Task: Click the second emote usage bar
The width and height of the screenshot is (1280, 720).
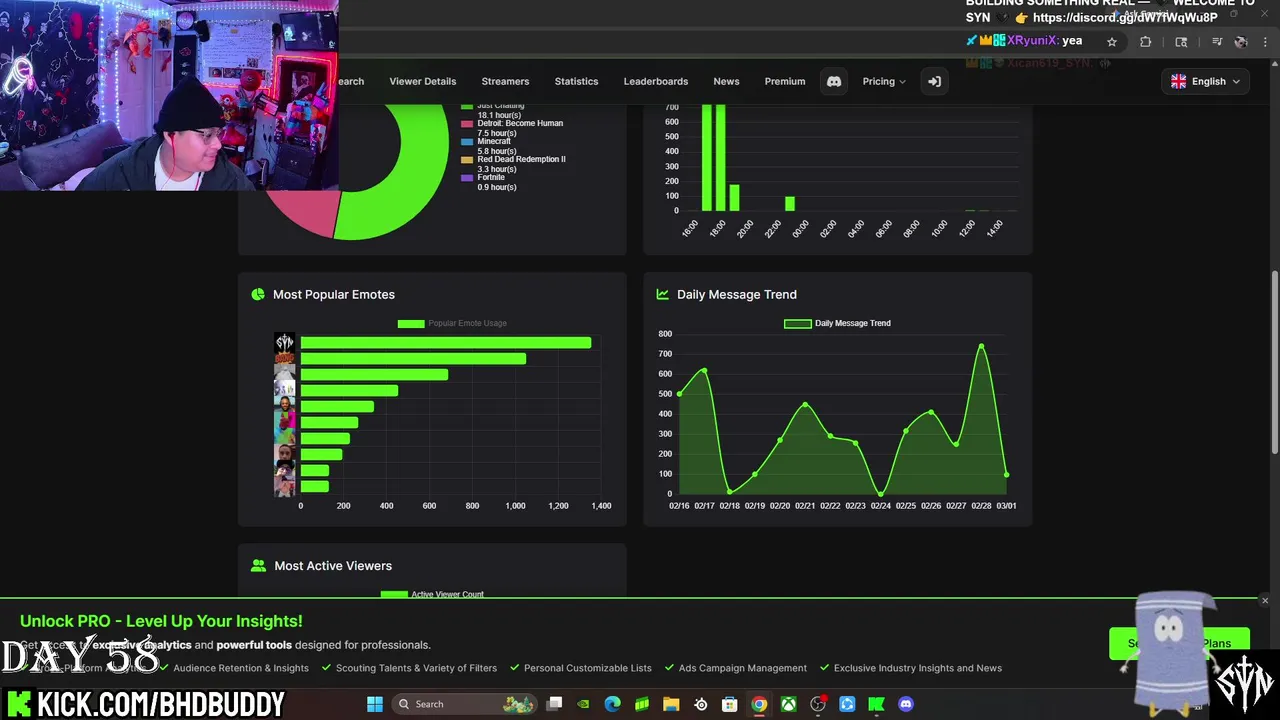Action: pos(413,359)
